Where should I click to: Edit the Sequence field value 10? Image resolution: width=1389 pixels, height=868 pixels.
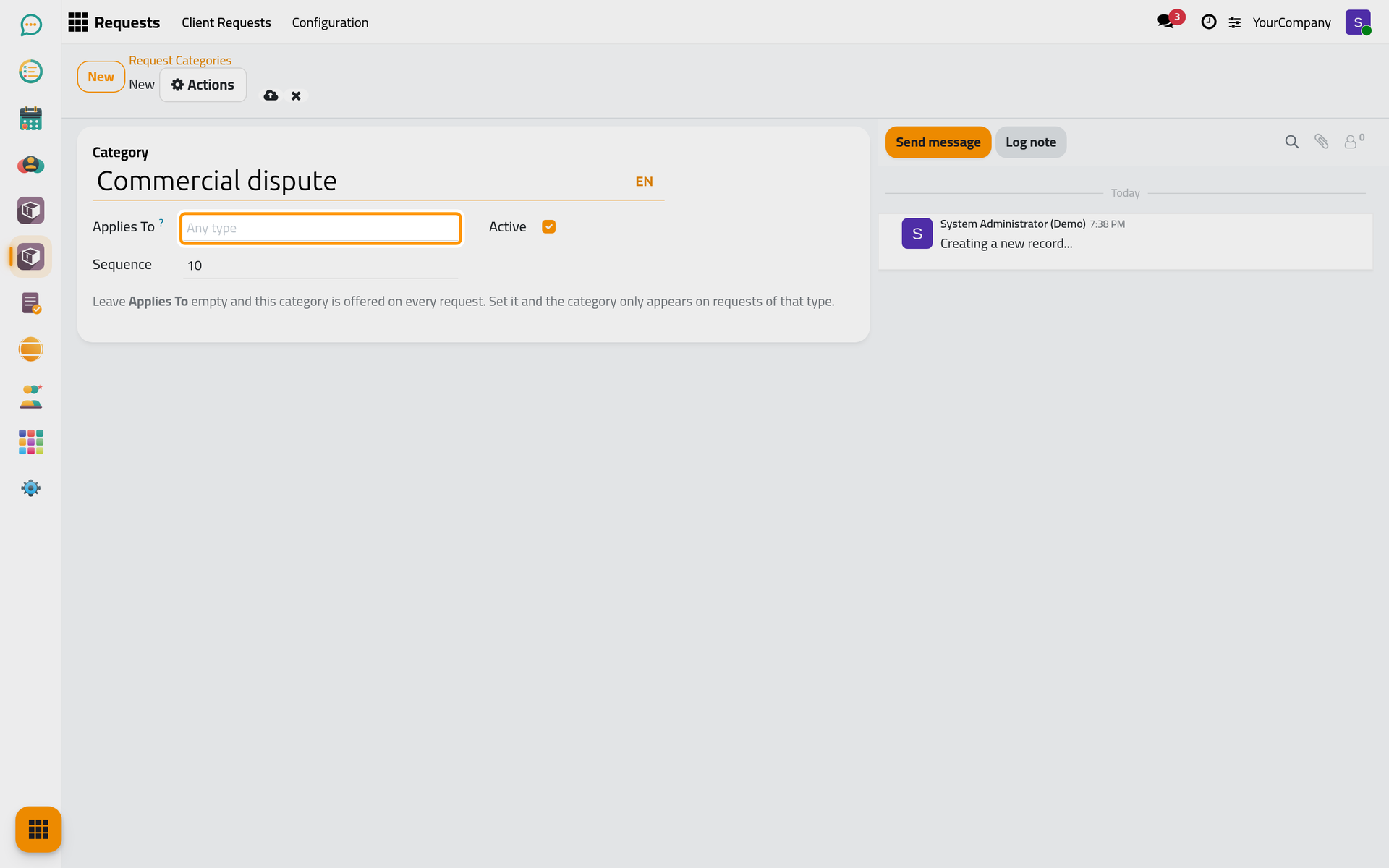tap(320, 265)
